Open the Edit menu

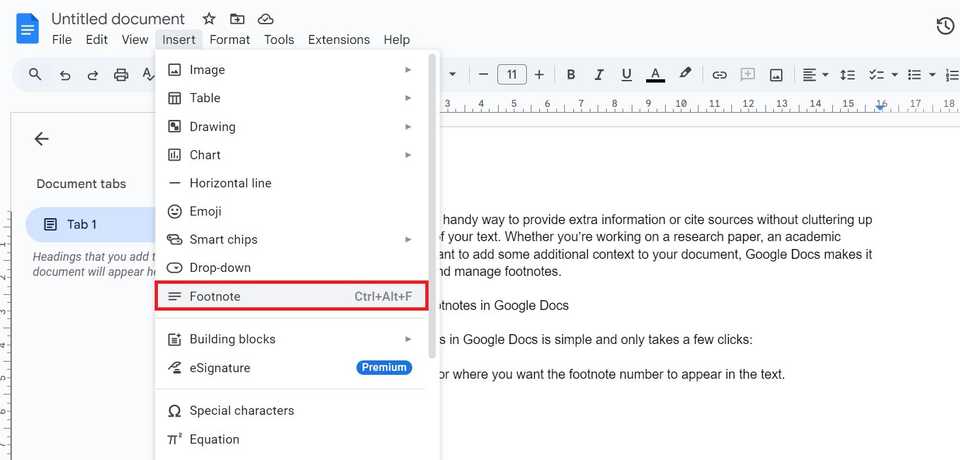[x=97, y=40]
